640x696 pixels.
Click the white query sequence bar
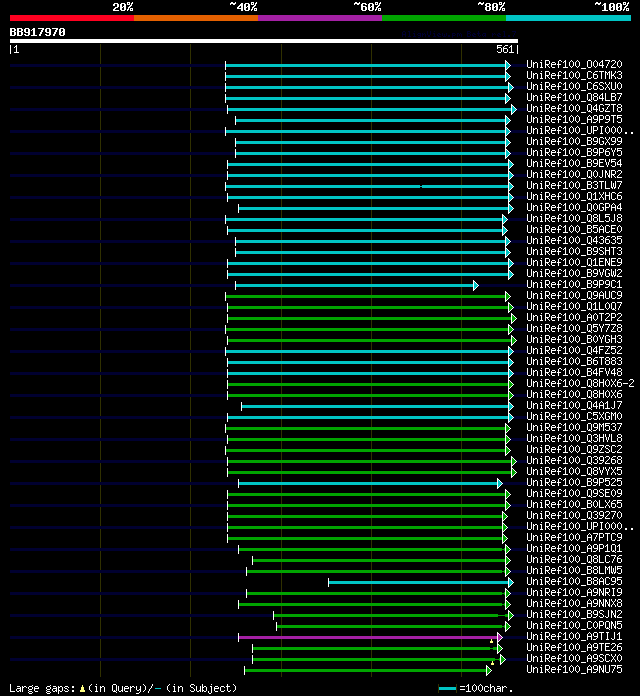point(264,41)
